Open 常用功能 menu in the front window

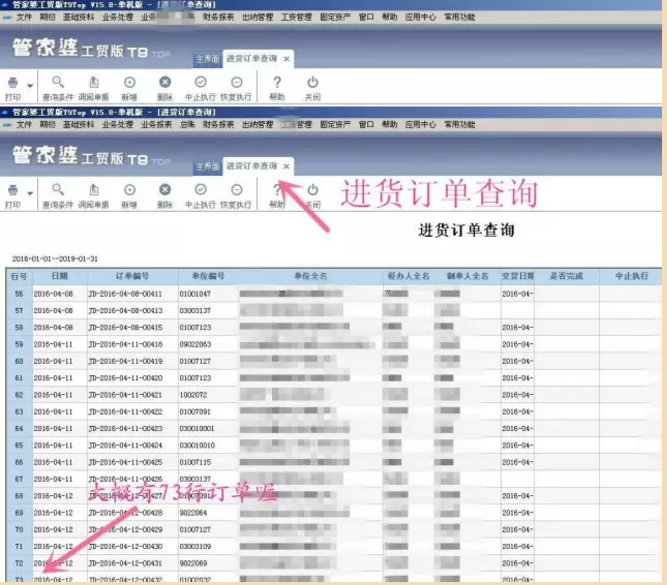point(459,125)
